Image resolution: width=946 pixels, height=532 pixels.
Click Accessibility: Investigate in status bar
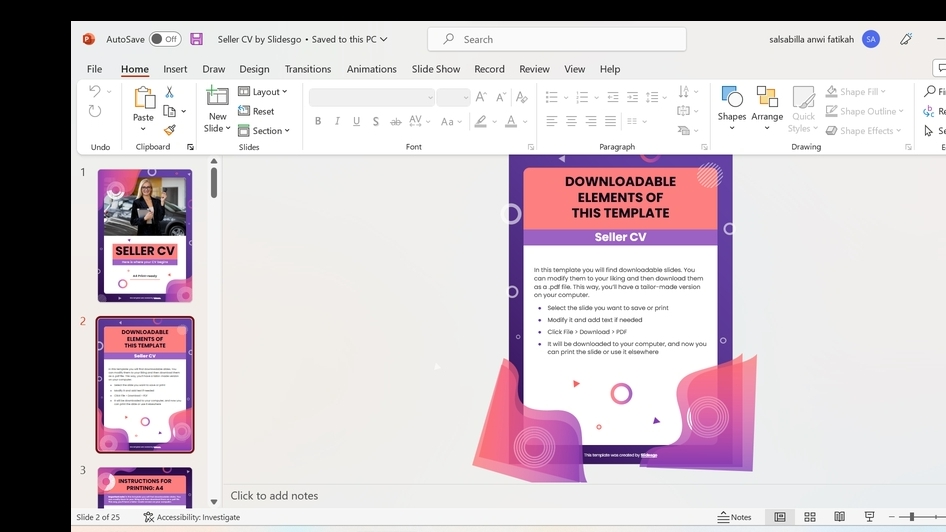click(191, 517)
